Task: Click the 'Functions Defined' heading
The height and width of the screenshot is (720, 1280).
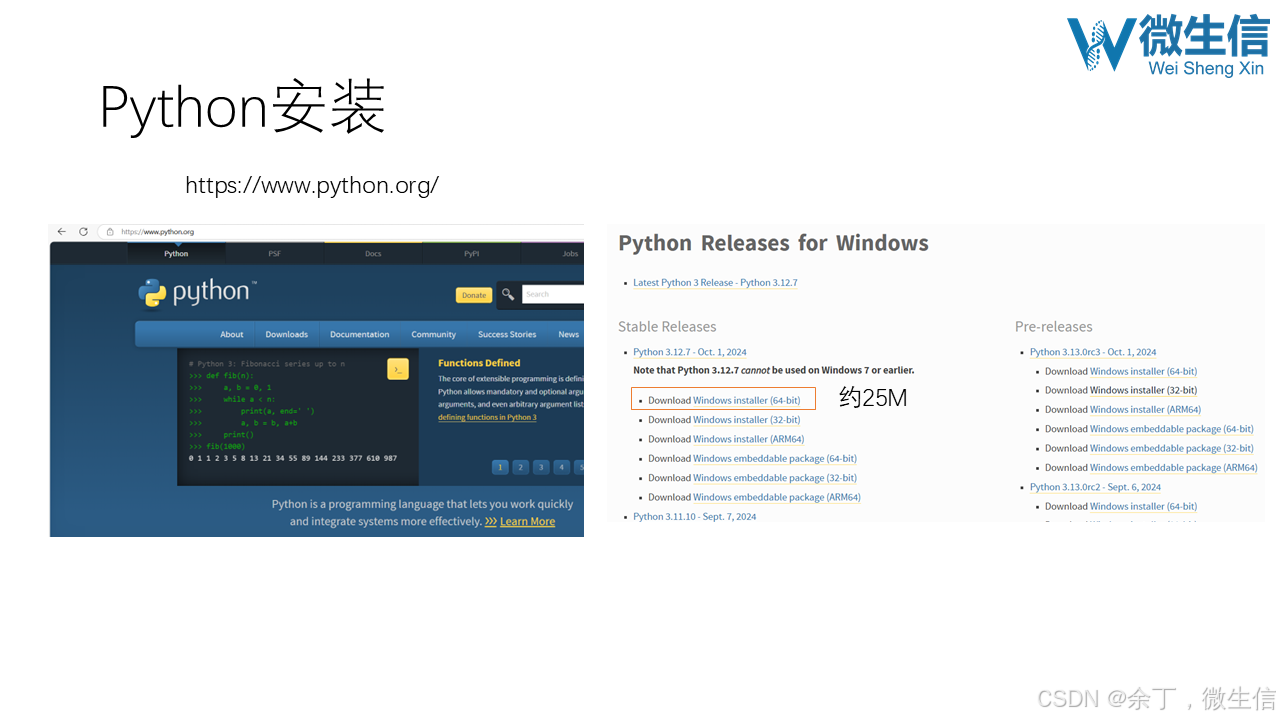Action: pos(479,363)
